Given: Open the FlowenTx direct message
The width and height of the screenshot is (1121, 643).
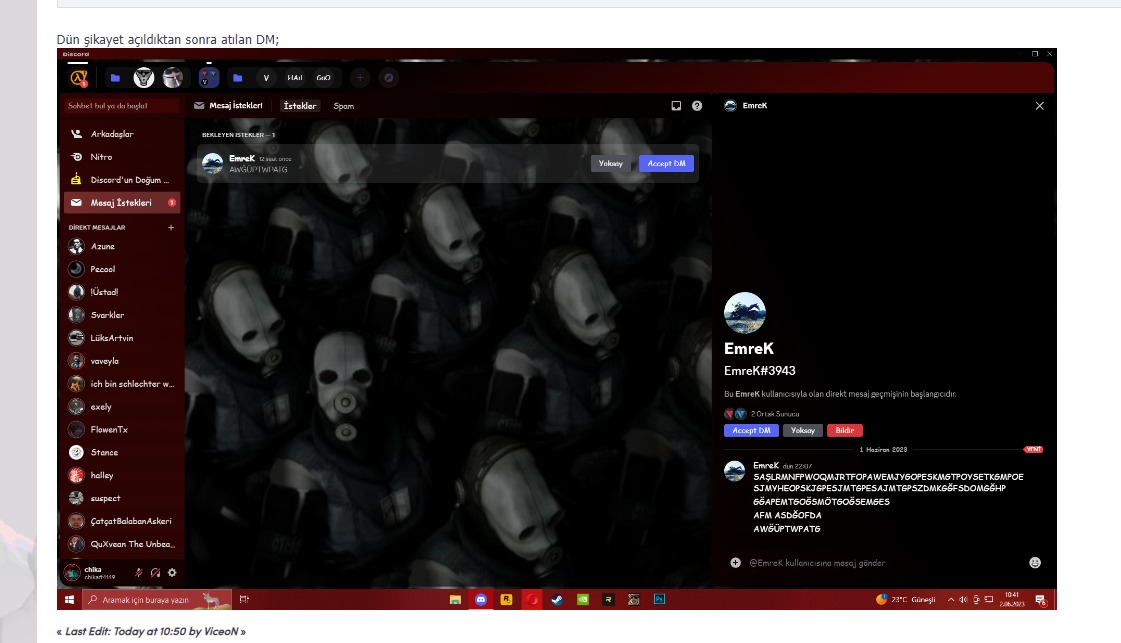Looking at the screenshot, I should (x=122, y=430).
